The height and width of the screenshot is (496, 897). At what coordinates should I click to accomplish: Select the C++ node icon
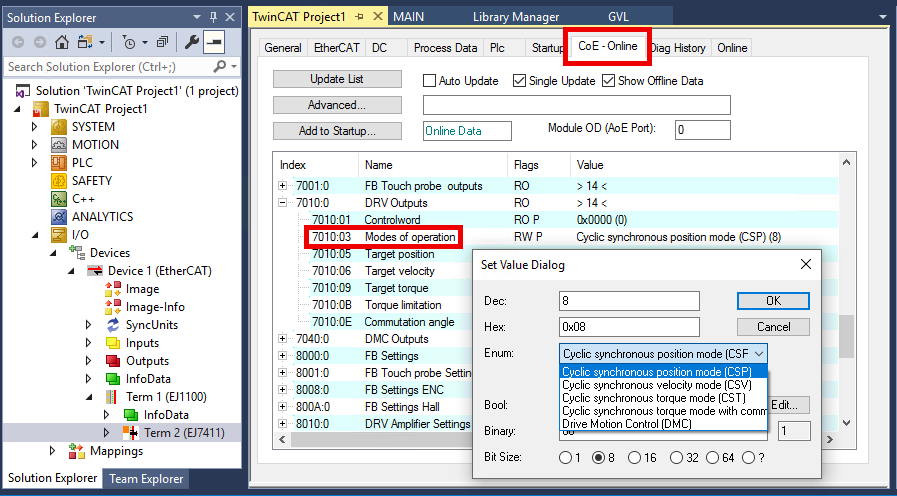click(x=59, y=199)
